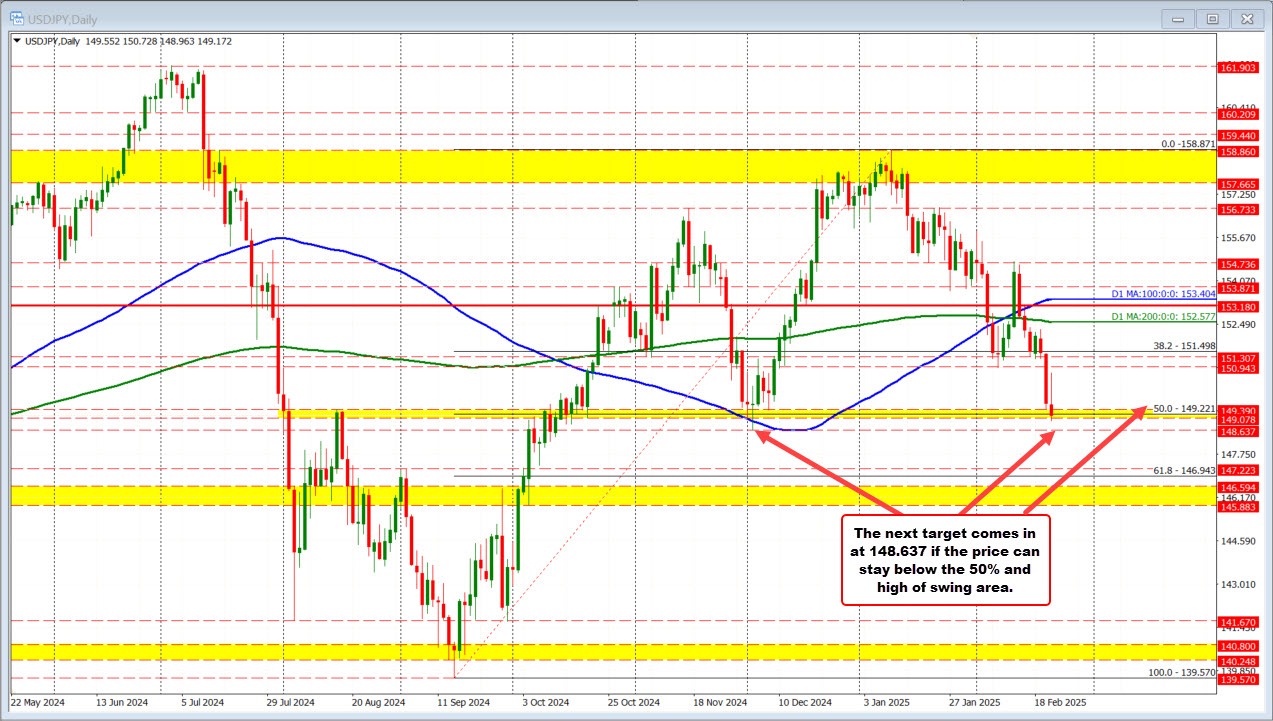
Task: Click the 161.903 price level label
Action: [x=1240, y=69]
